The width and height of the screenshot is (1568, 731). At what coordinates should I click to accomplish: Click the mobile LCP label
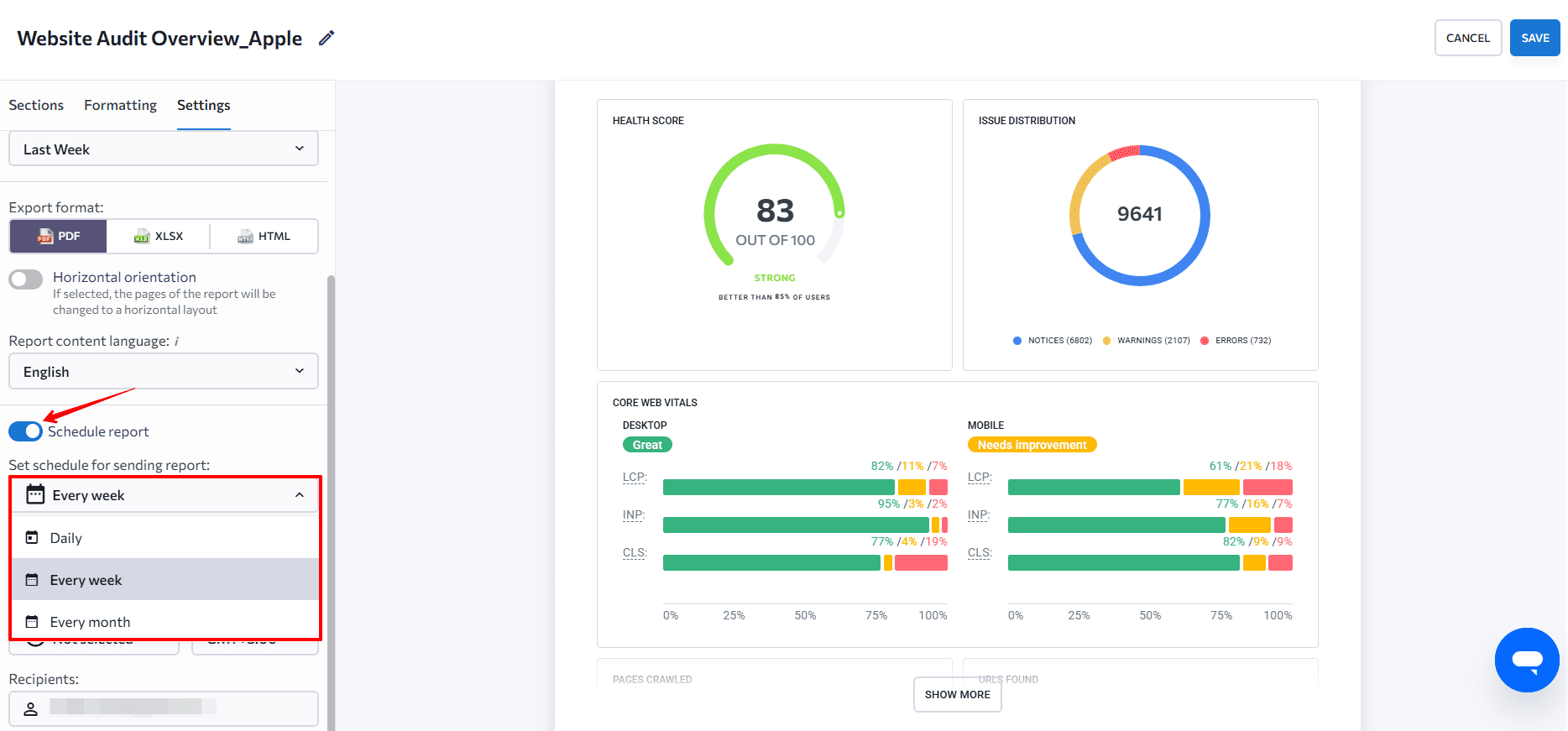click(980, 478)
